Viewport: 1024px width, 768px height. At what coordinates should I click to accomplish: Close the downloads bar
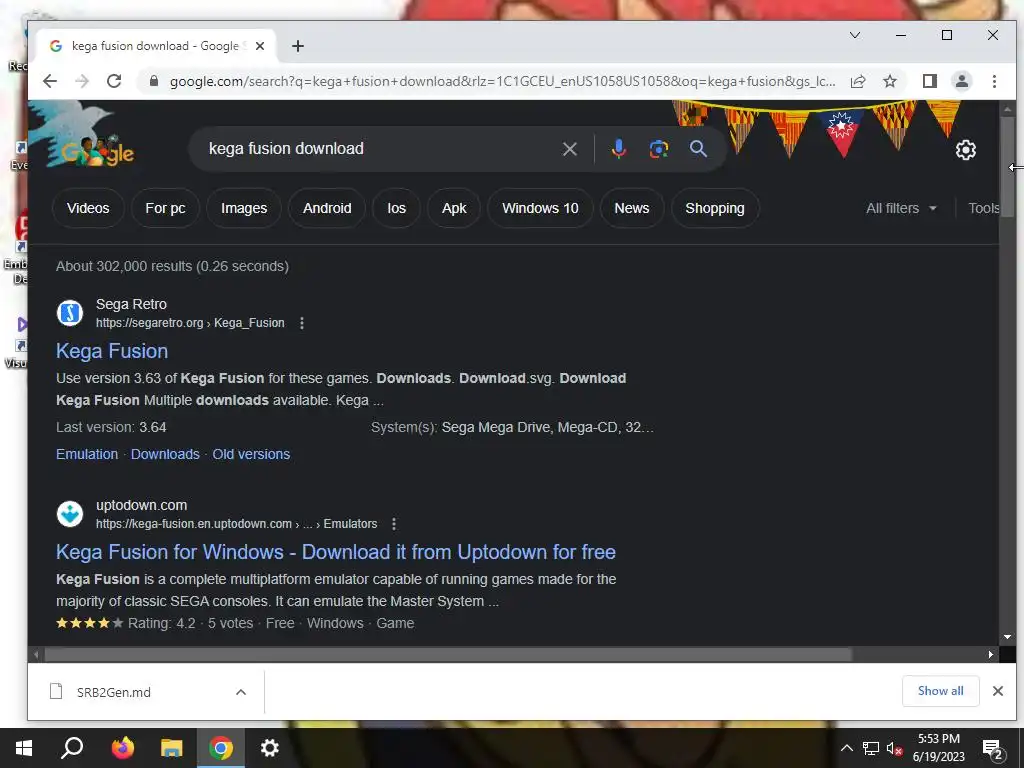[x=998, y=691]
